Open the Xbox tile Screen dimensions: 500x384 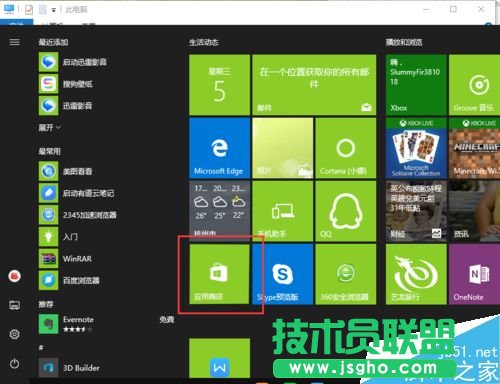point(416,85)
